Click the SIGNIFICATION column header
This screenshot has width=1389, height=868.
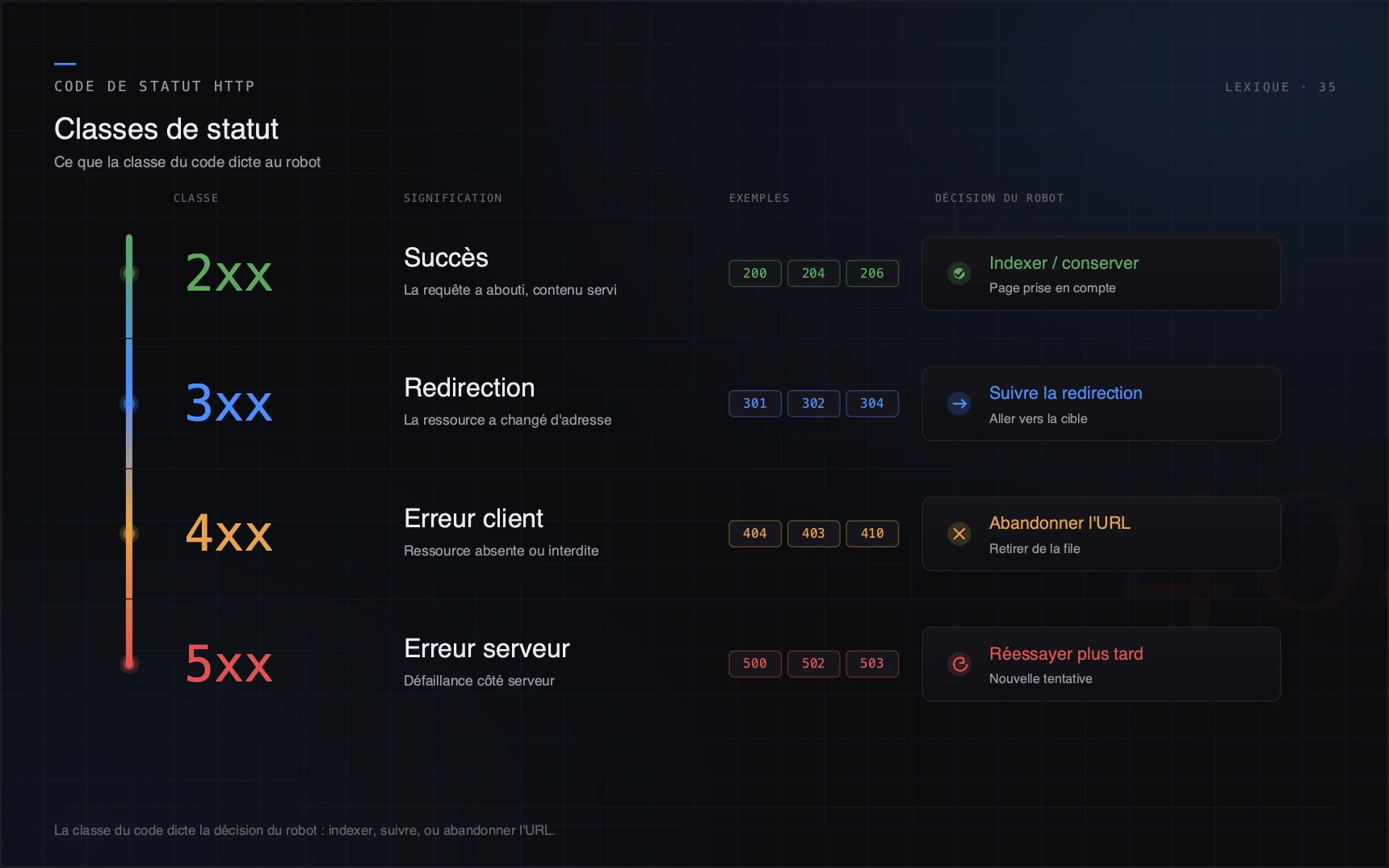(x=453, y=198)
